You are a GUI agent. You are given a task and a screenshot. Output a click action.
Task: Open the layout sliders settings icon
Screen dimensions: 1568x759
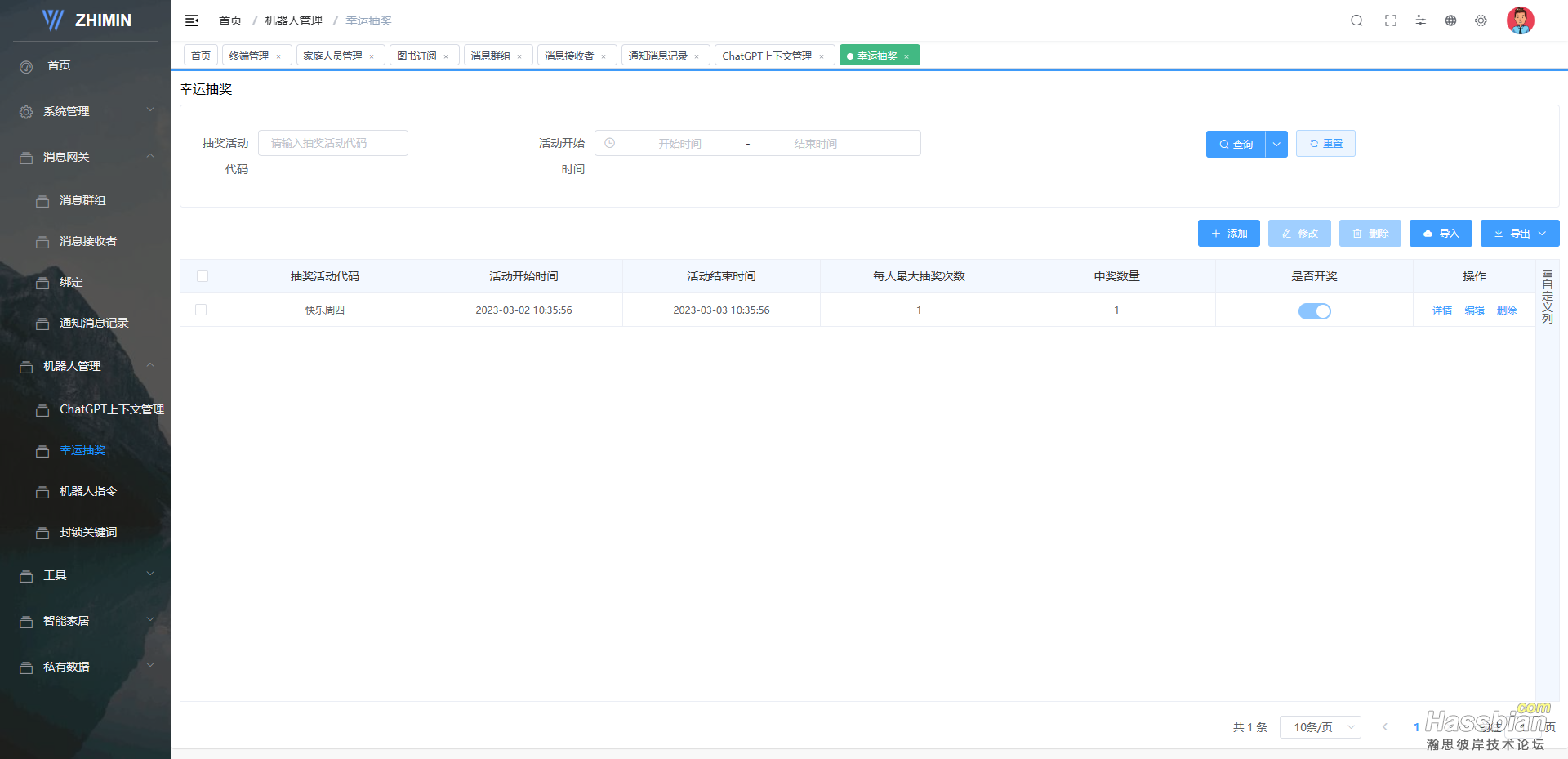pos(1421,20)
